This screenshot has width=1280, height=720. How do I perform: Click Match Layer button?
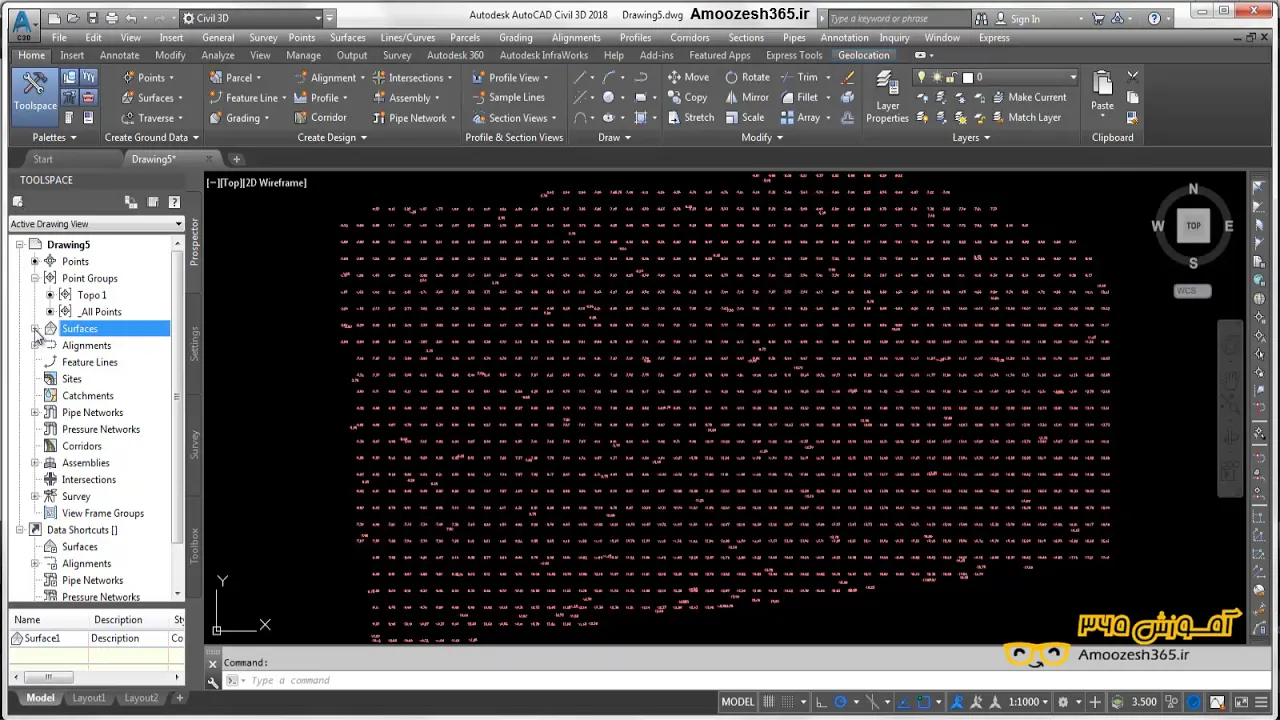(x=1025, y=117)
